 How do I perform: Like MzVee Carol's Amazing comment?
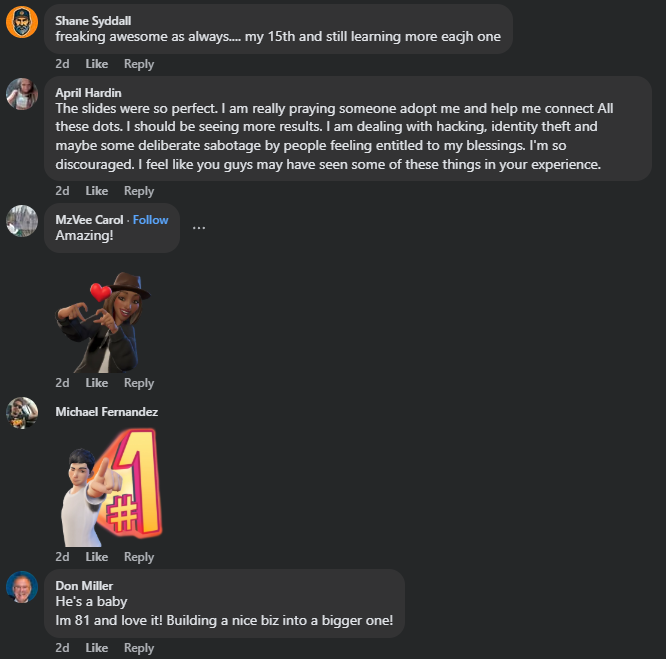97,383
